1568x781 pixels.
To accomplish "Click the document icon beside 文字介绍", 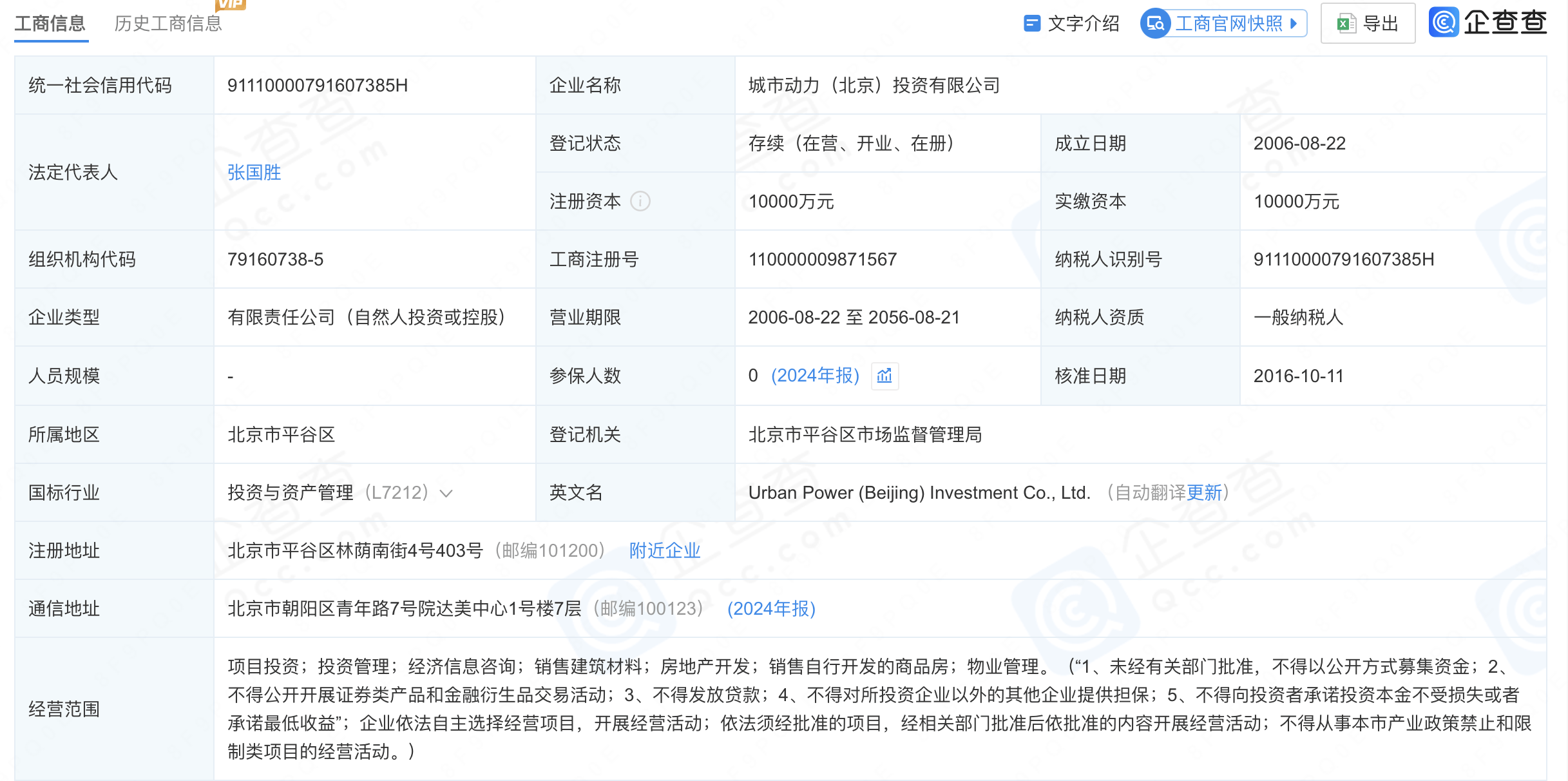I will click(x=1032, y=23).
